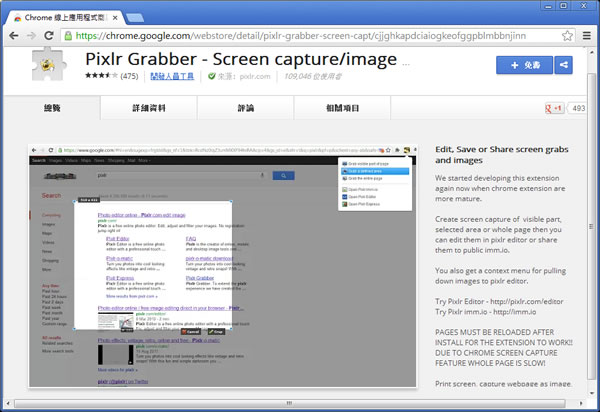600x412 pixels.
Task: Click the Google +1 button
Action: (554, 108)
